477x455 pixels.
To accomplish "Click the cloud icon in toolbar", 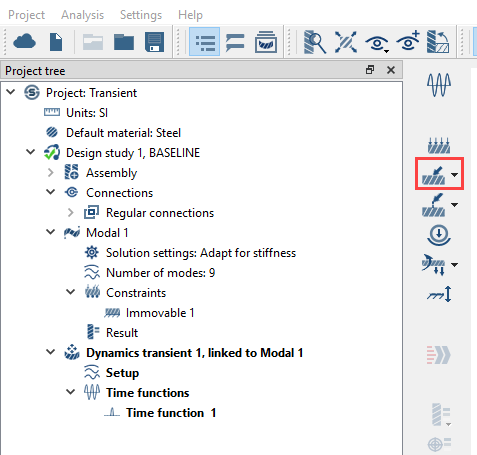I will 24,42.
